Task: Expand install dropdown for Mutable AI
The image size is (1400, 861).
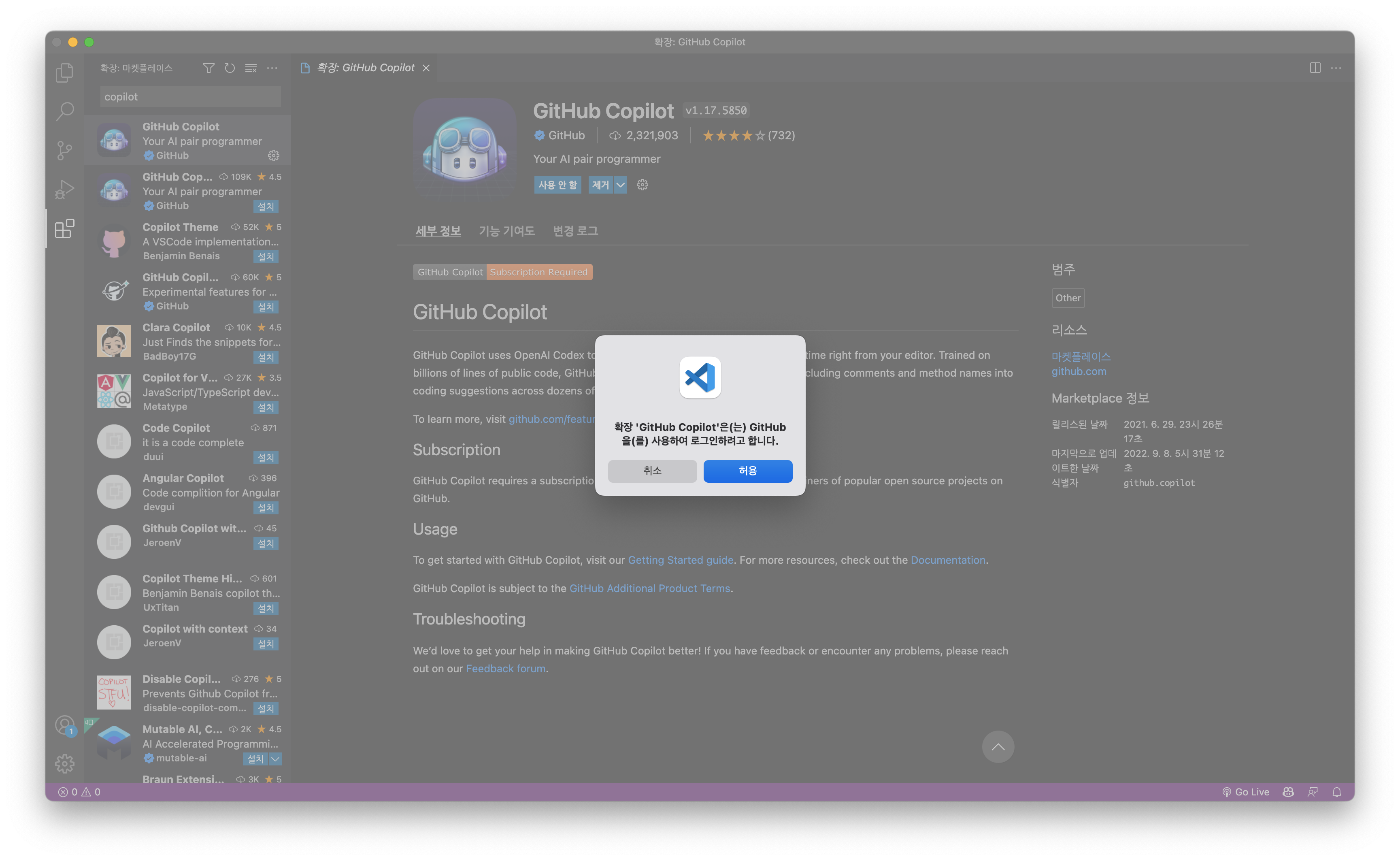Action: click(275, 759)
